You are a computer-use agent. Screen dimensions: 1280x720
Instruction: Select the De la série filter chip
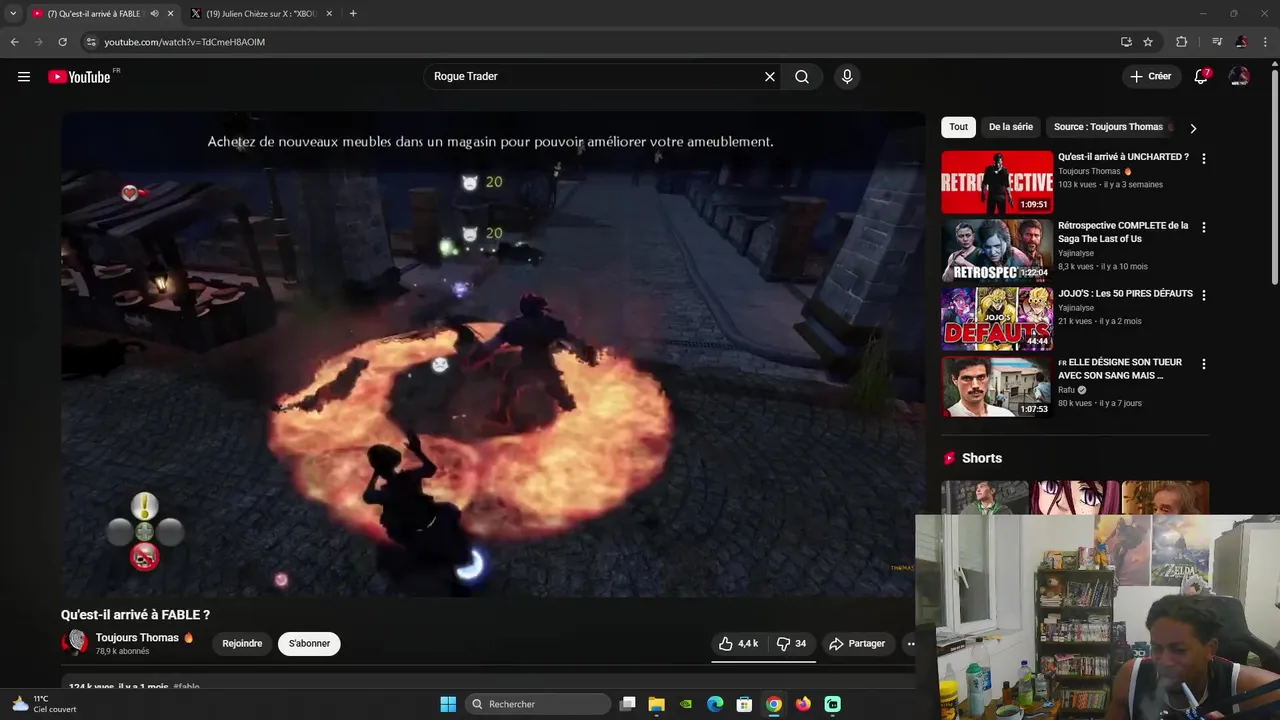[x=1011, y=127]
